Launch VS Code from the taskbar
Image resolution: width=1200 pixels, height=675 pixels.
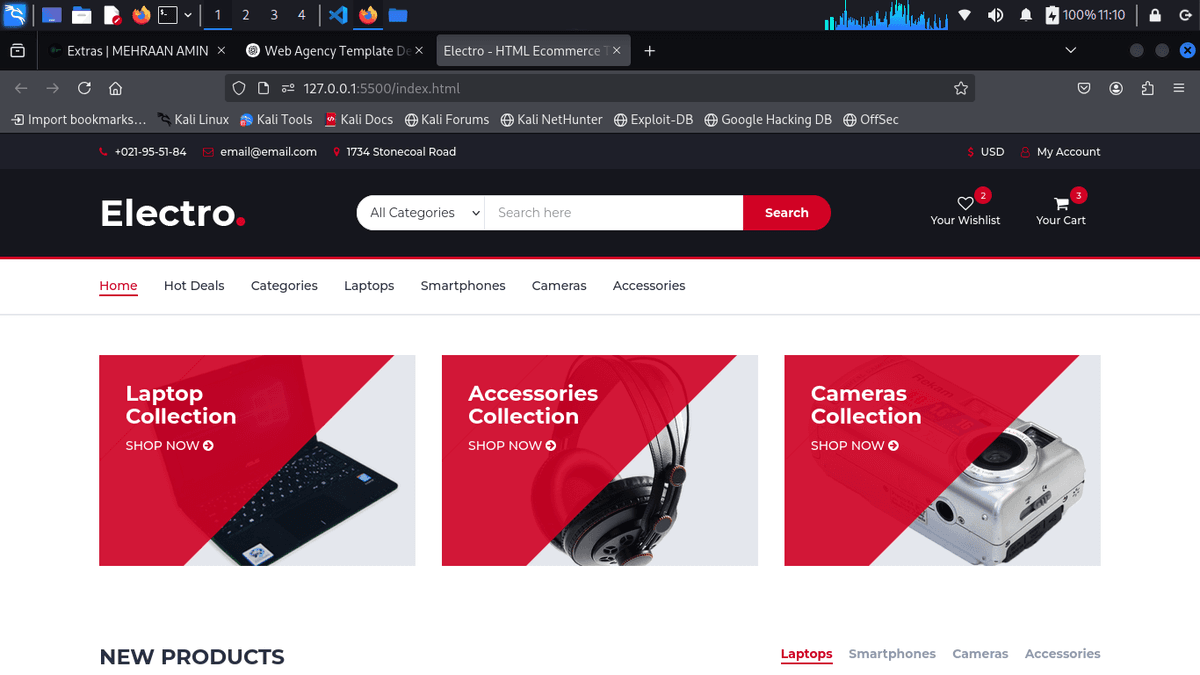[338, 15]
